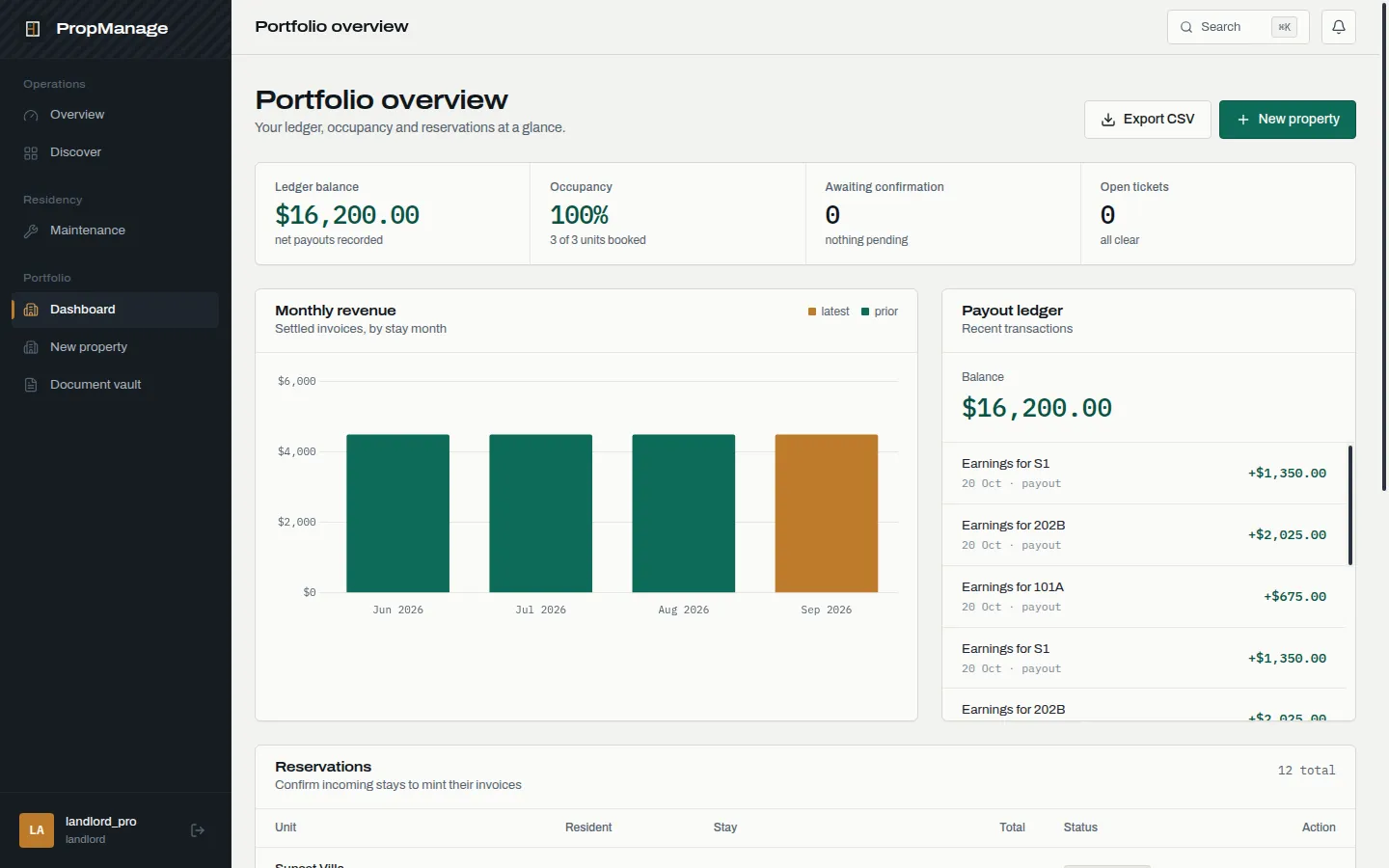Click the Jul 2026 revenue bar
This screenshot has height=868, width=1389.
(x=541, y=513)
